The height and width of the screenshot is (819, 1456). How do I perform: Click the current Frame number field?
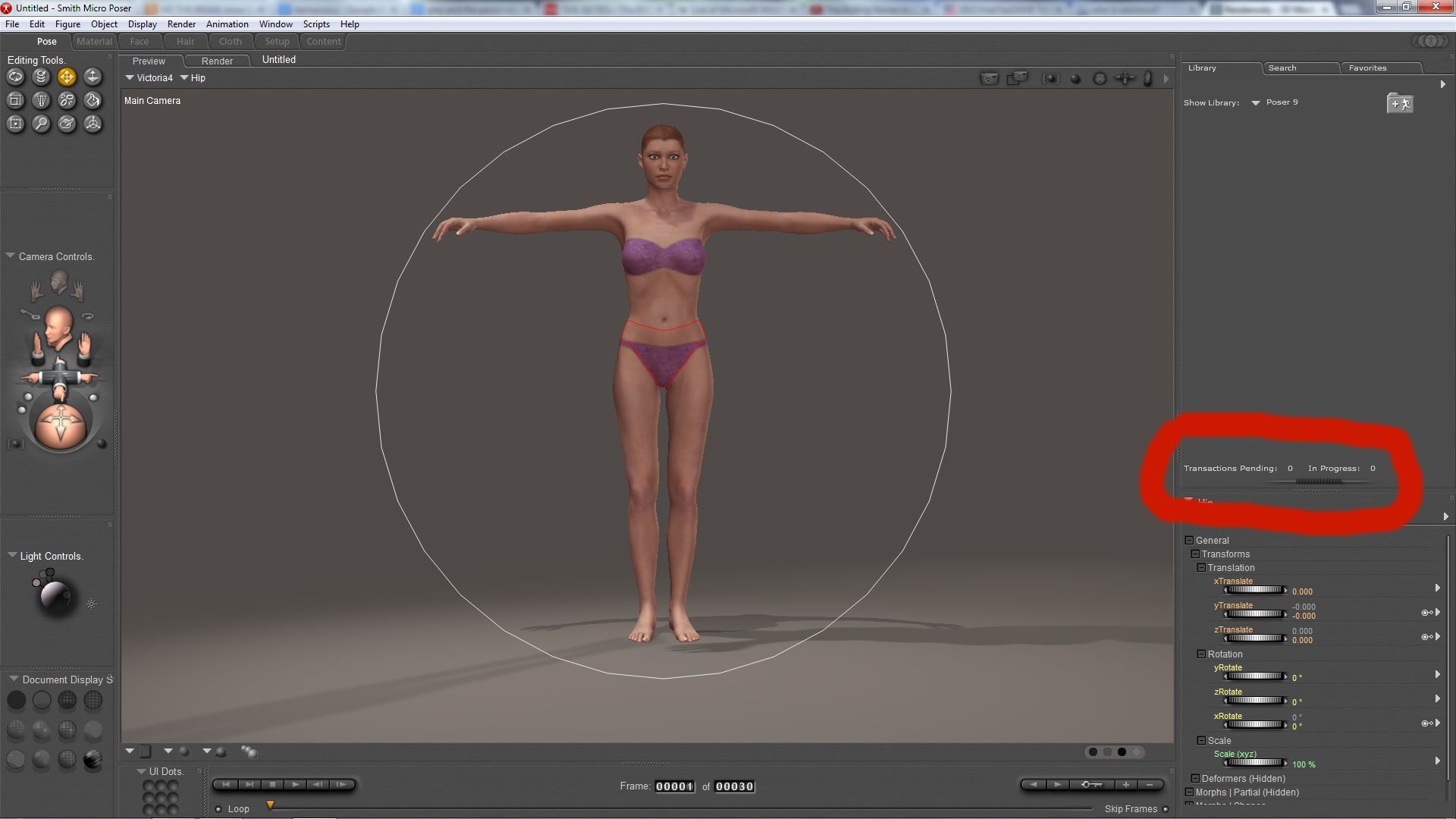tap(674, 786)
